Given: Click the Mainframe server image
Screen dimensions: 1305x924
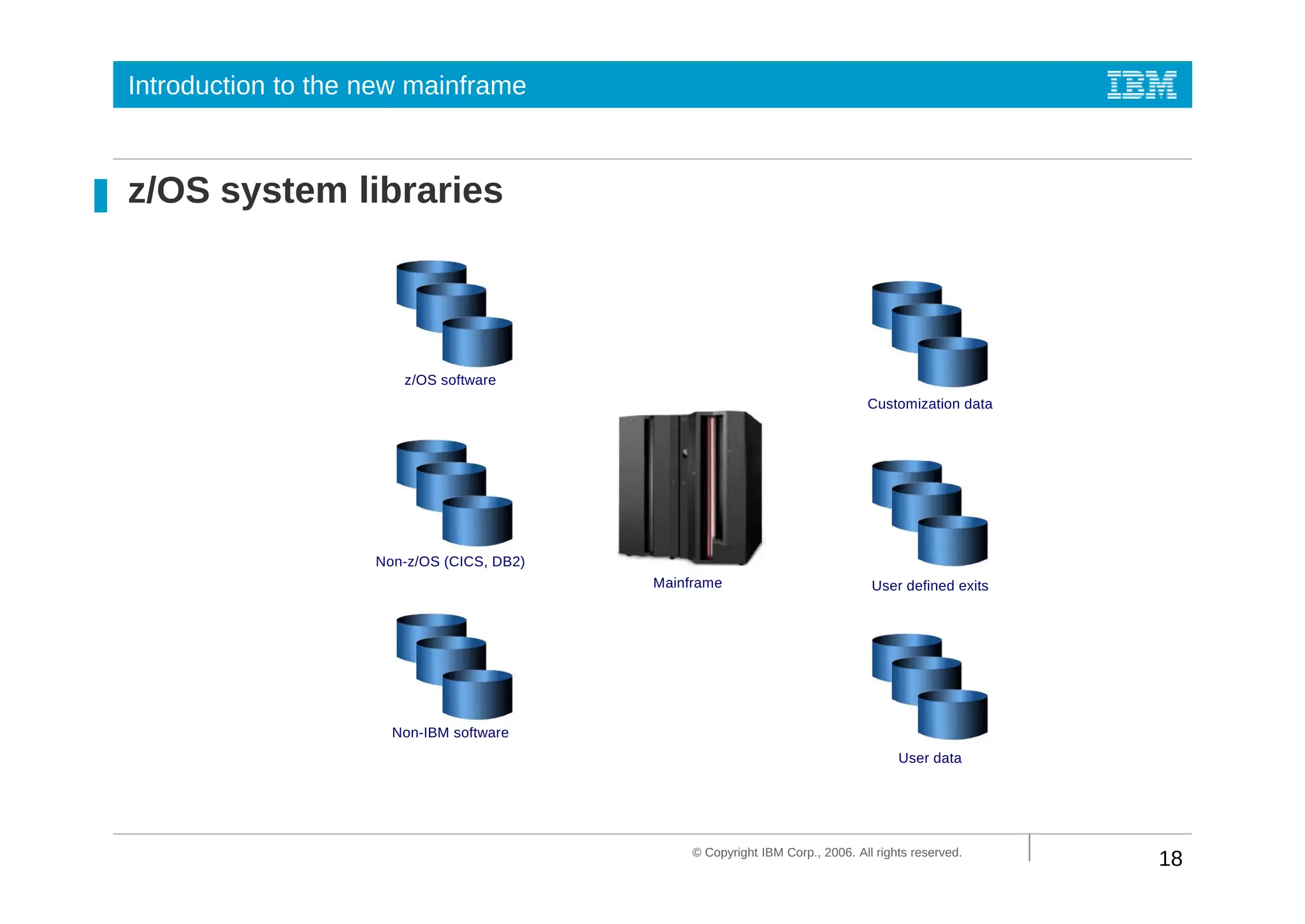Looking at the screenshot, I should click(x=689, y=487).
